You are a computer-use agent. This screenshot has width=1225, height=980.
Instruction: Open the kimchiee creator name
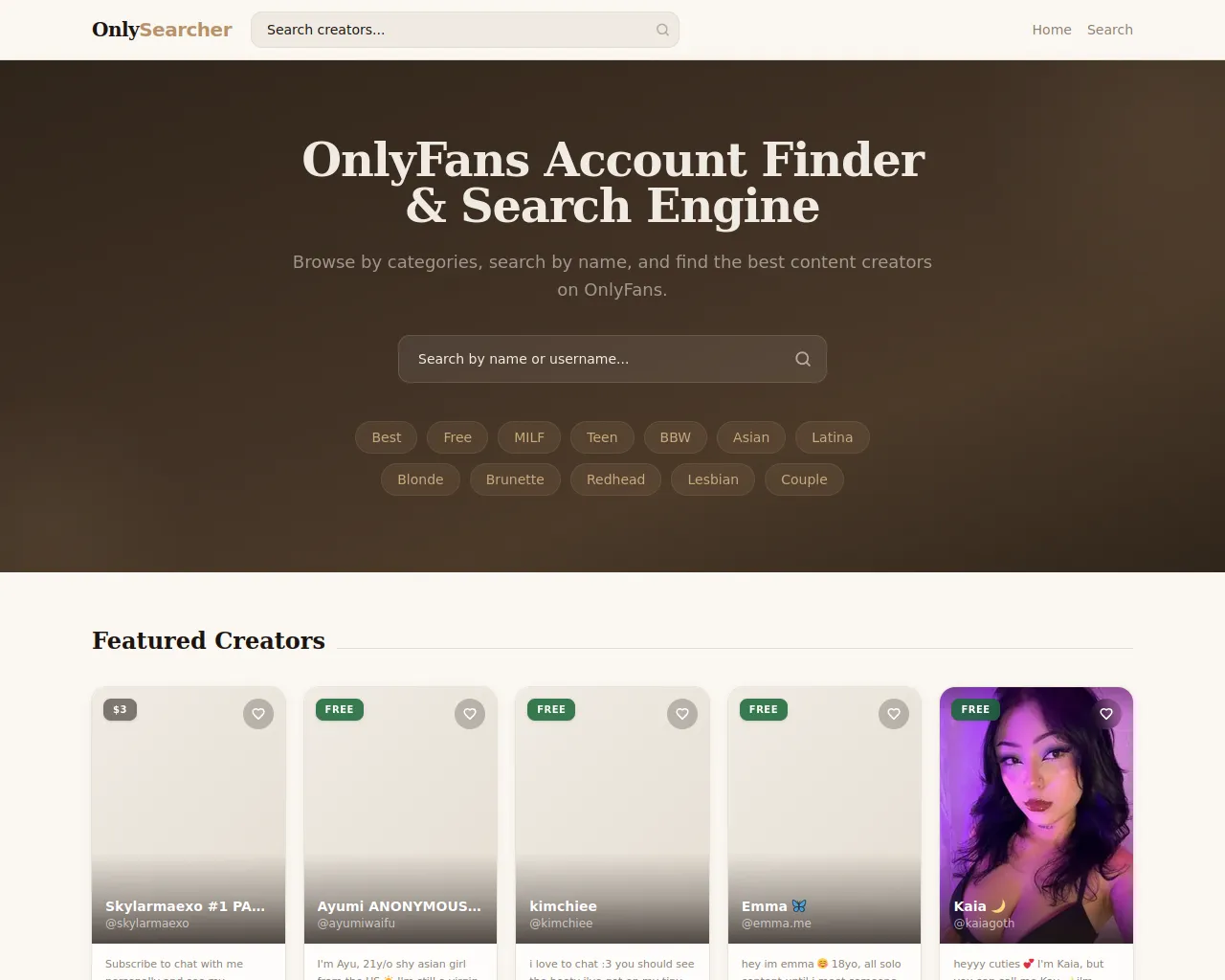tap(564, 906)
